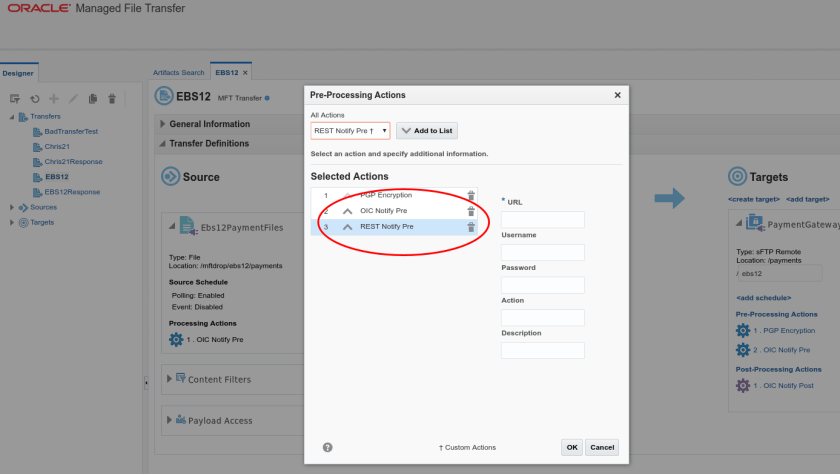Viewport: 840px width, 474px height.
Task: Confirm the dialog with OK
Action: click(571, 447)
